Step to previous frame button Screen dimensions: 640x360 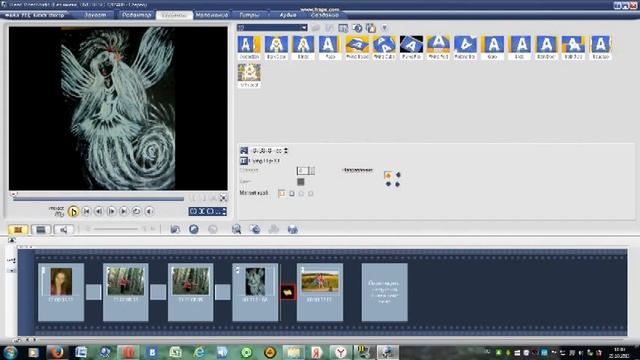tap(98, 211)
